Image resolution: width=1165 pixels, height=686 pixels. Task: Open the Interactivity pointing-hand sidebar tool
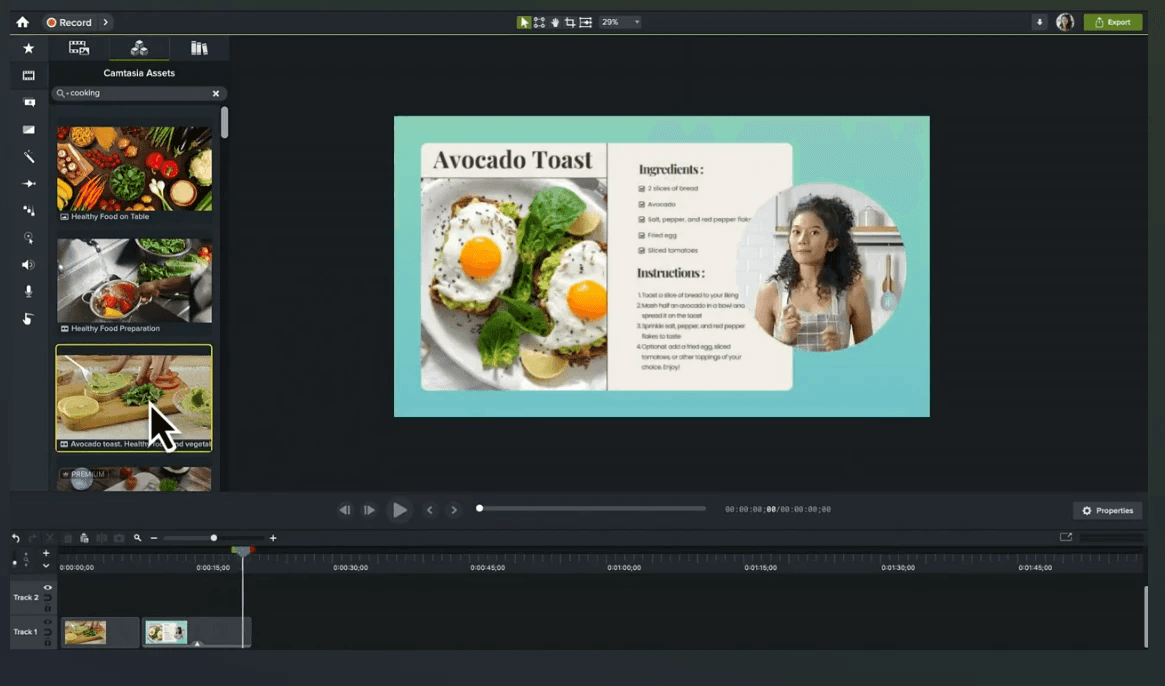(28, 319)
